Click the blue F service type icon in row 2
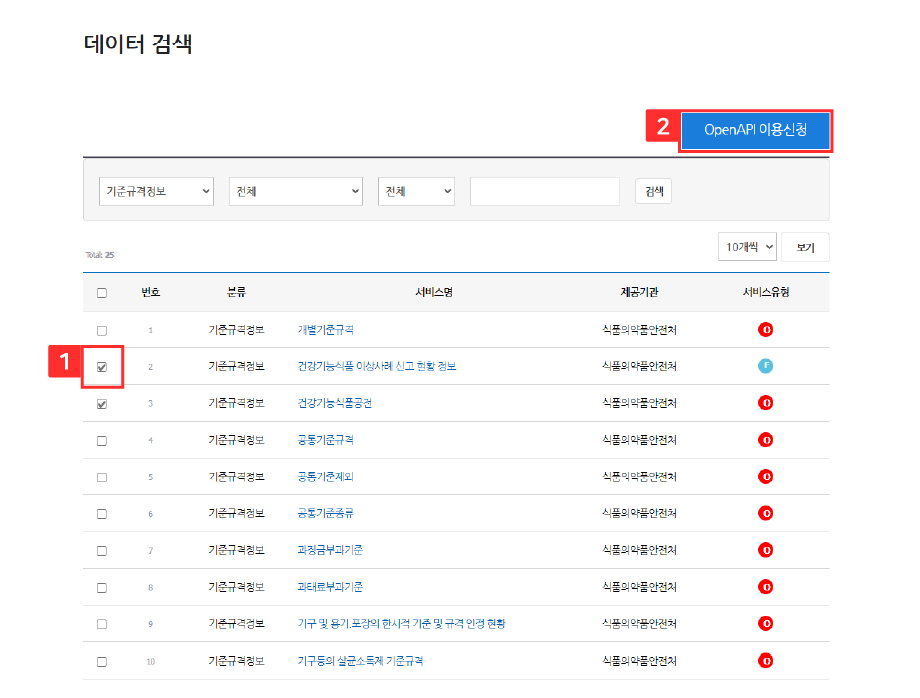This screenshot has height=698, width=920. [765, 366]
